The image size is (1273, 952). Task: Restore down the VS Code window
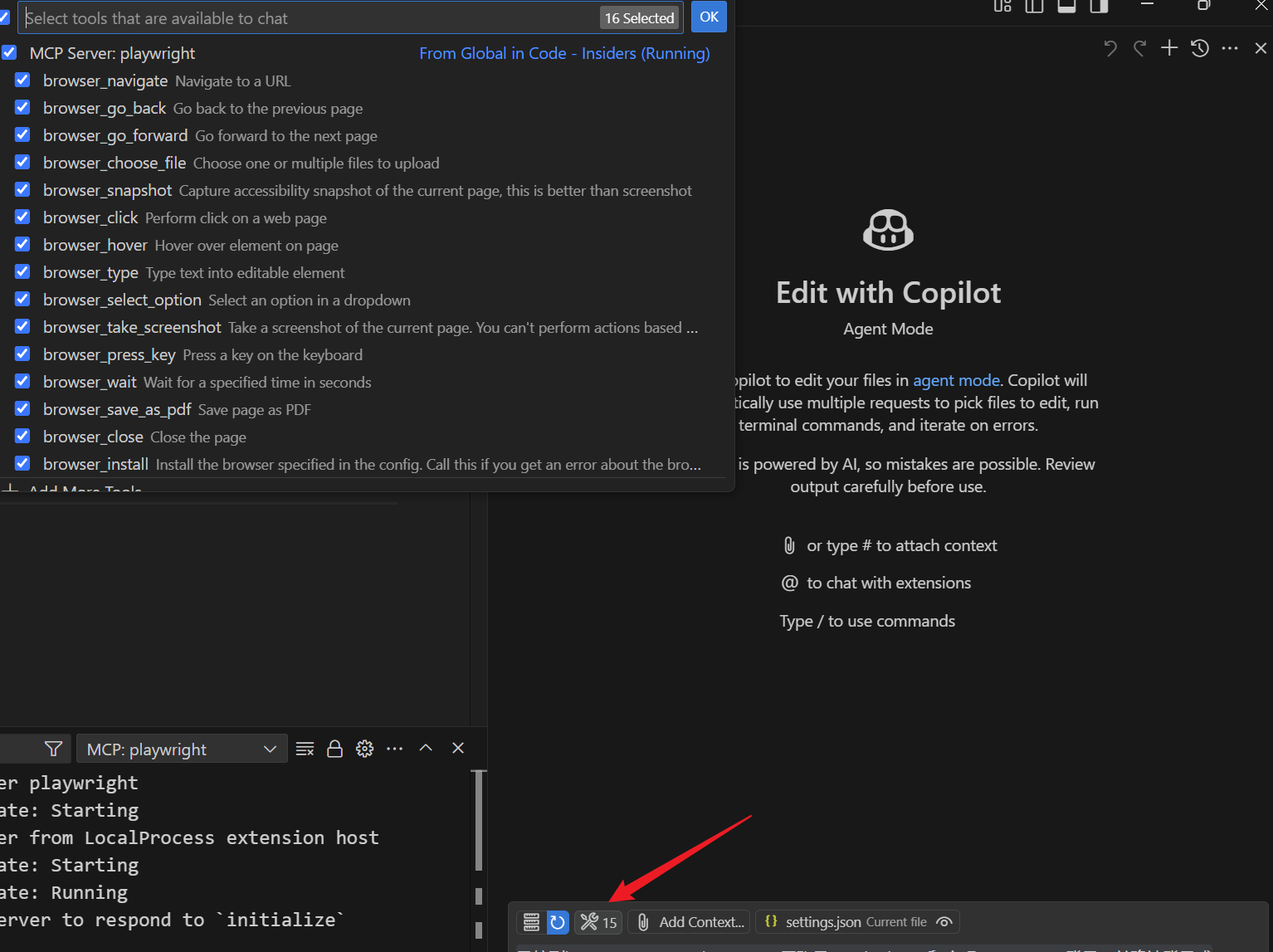tap(1204, 5)
